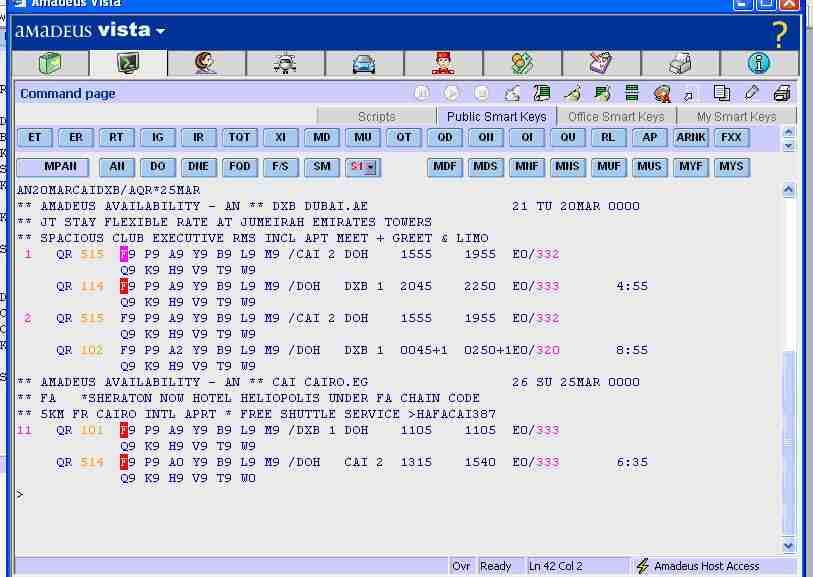Select line number 11 QR 101

24,430
